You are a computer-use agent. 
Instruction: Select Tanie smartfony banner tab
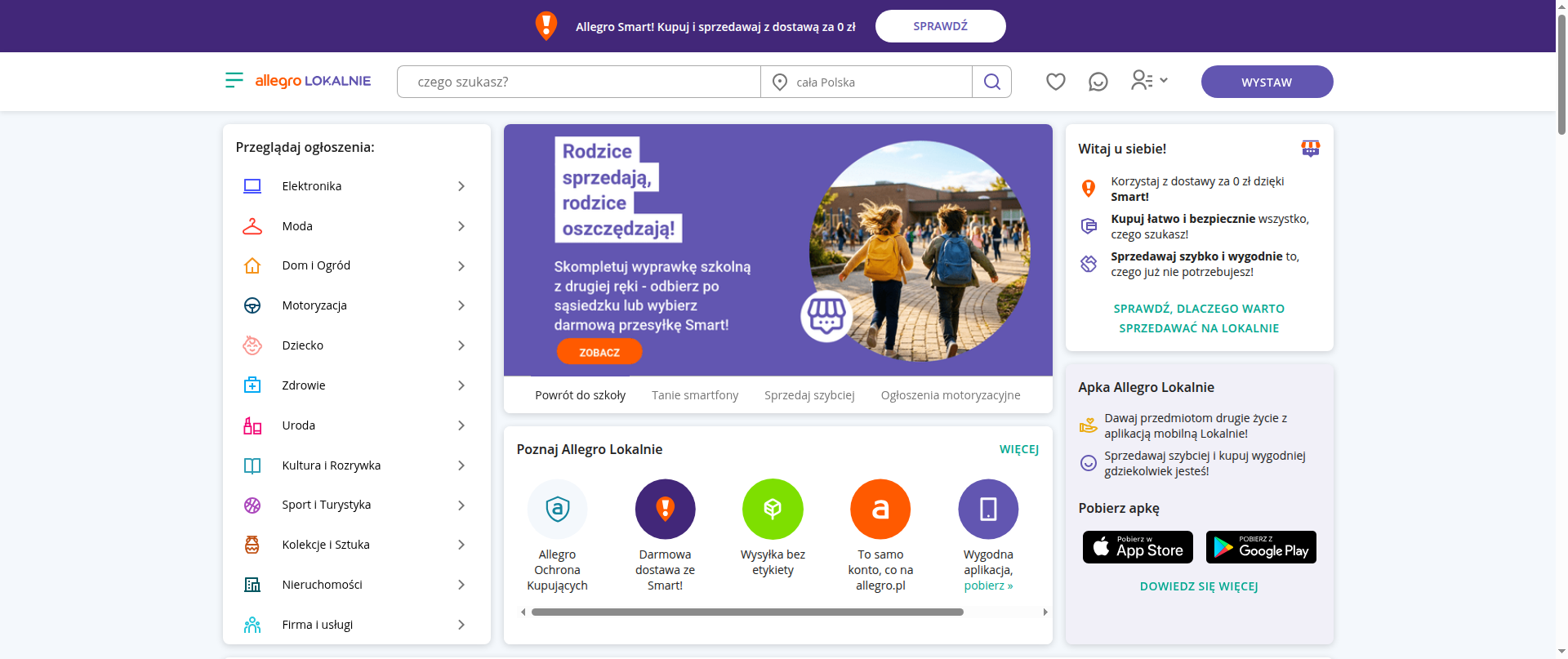[695, 395]
